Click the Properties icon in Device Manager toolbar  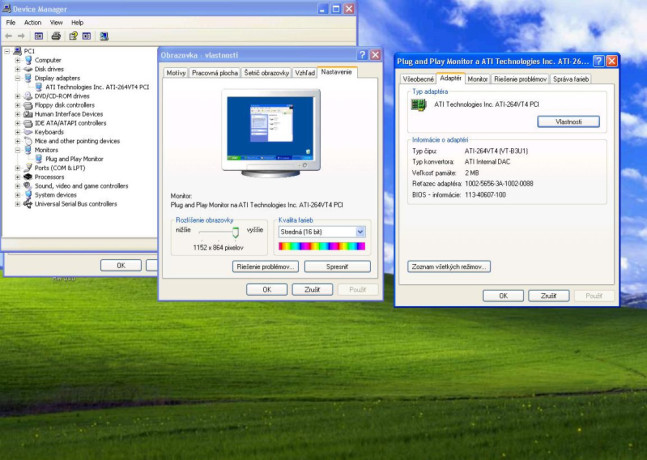click(73, 36)
